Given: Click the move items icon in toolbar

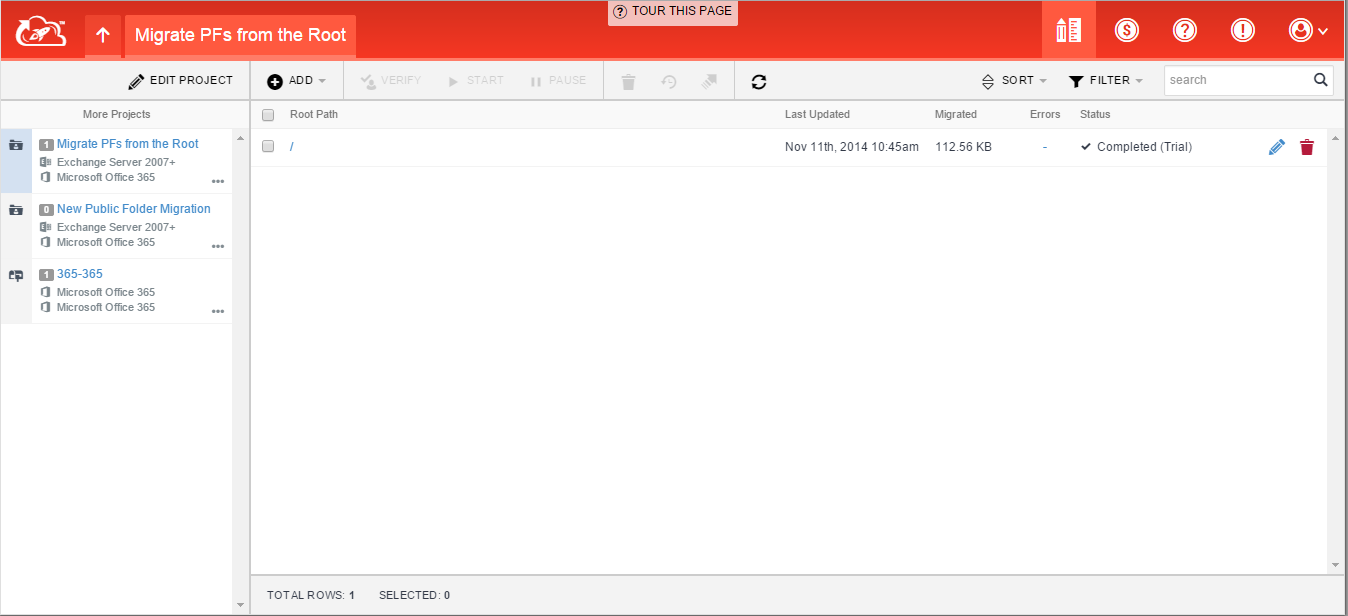Looking at the screenshot, I should click(709, 82).
